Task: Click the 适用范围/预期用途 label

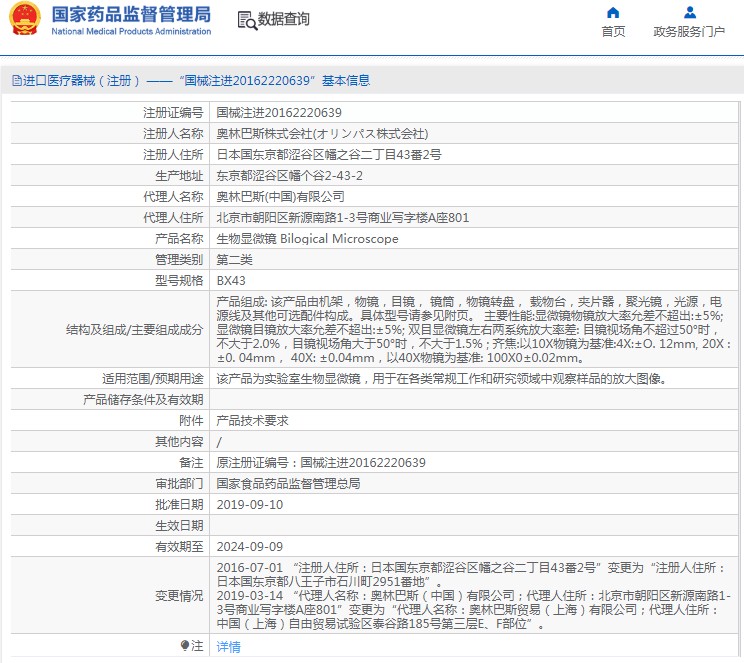Action: point(153,379)
